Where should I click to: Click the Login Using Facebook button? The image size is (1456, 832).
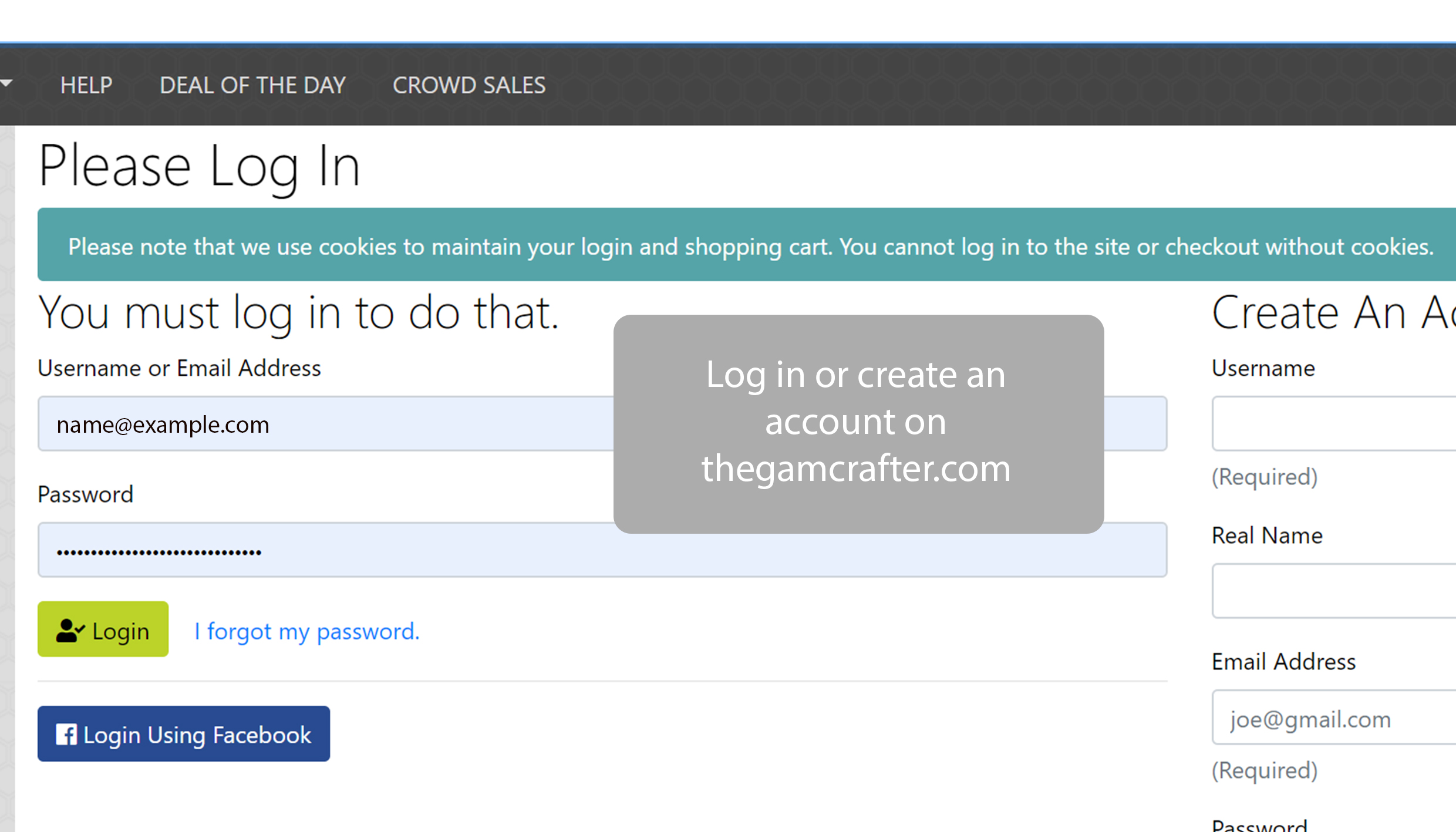click(184, 734)
